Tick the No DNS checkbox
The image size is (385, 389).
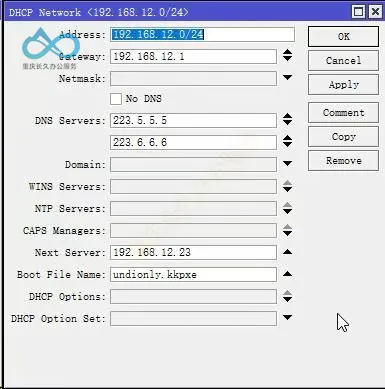116,99
